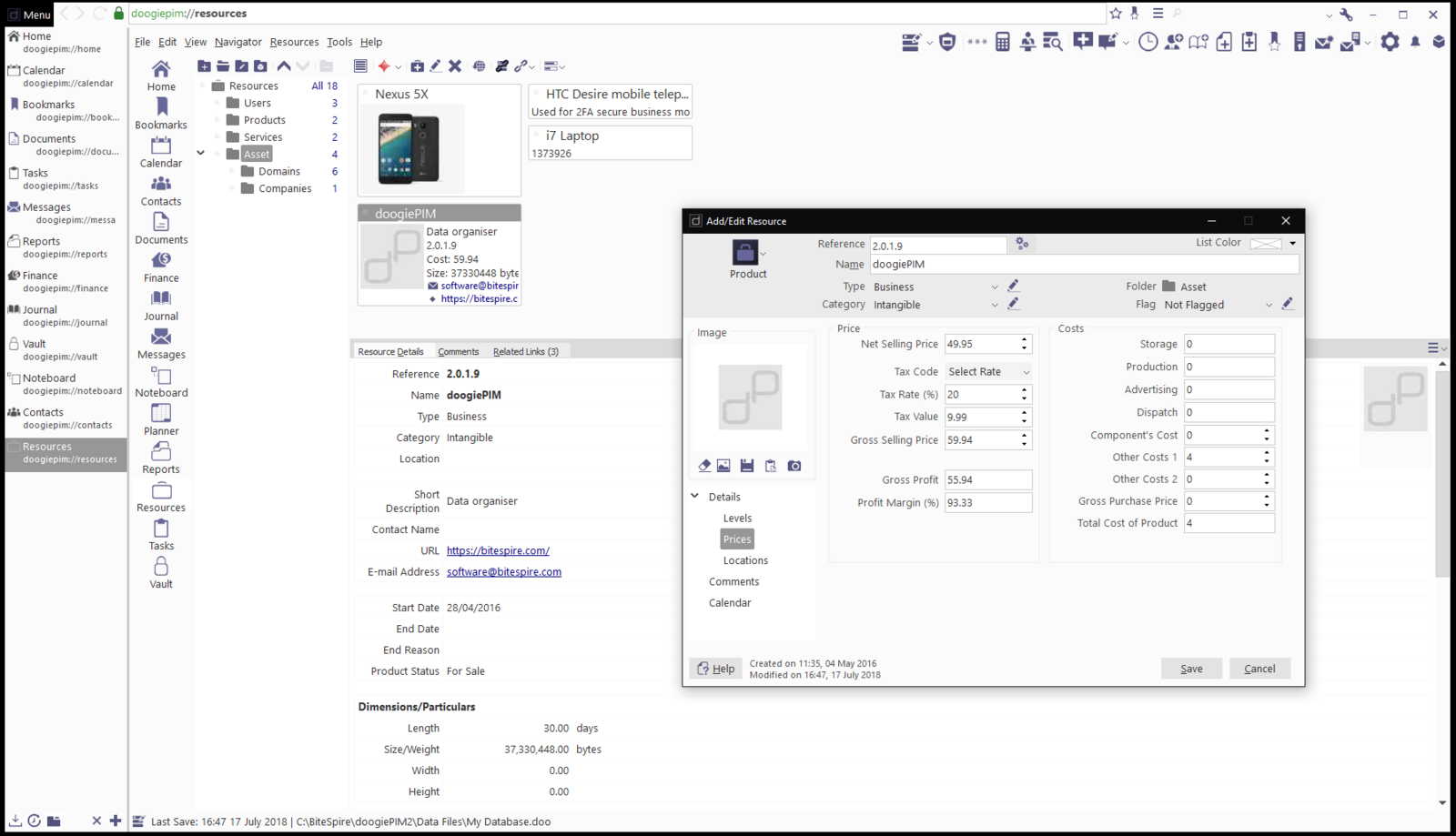Click the calculator icon in top toolbar
The image size is (1456, 836).
point(1002,42)
